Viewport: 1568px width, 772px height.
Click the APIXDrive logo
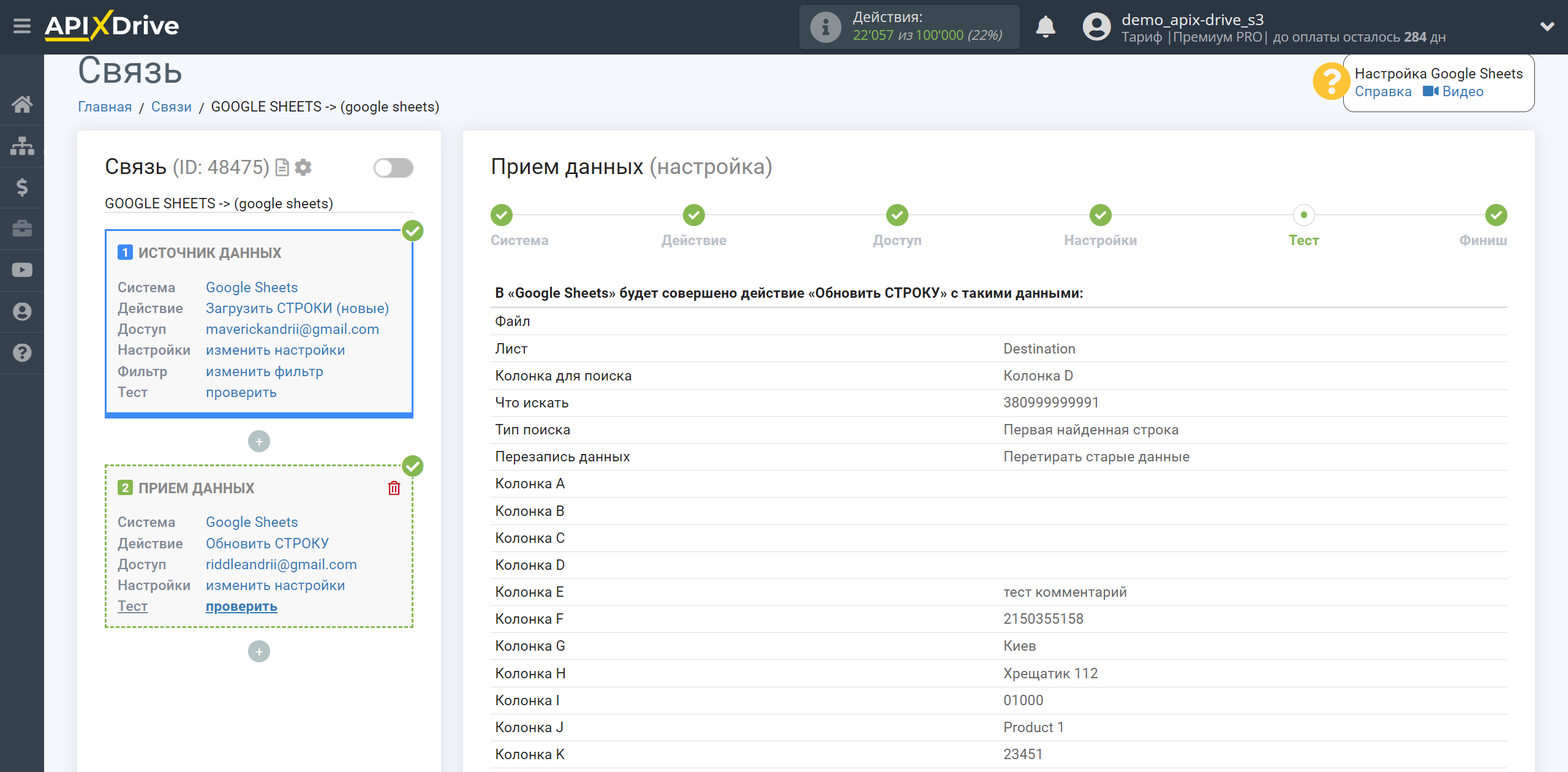[112, 26]
